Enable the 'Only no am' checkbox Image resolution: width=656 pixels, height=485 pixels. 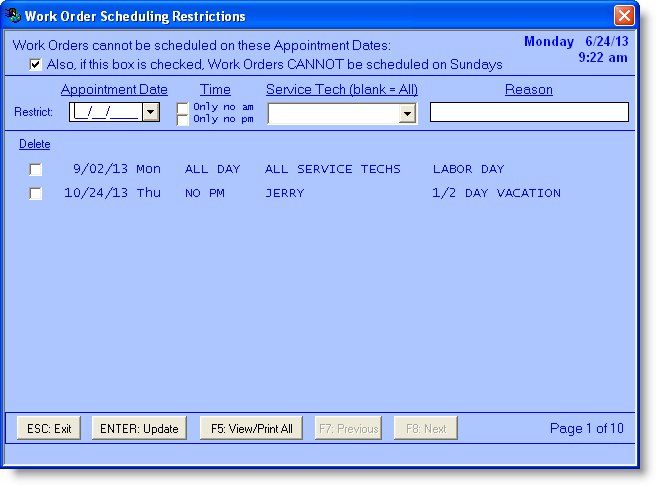coord(182,107)
